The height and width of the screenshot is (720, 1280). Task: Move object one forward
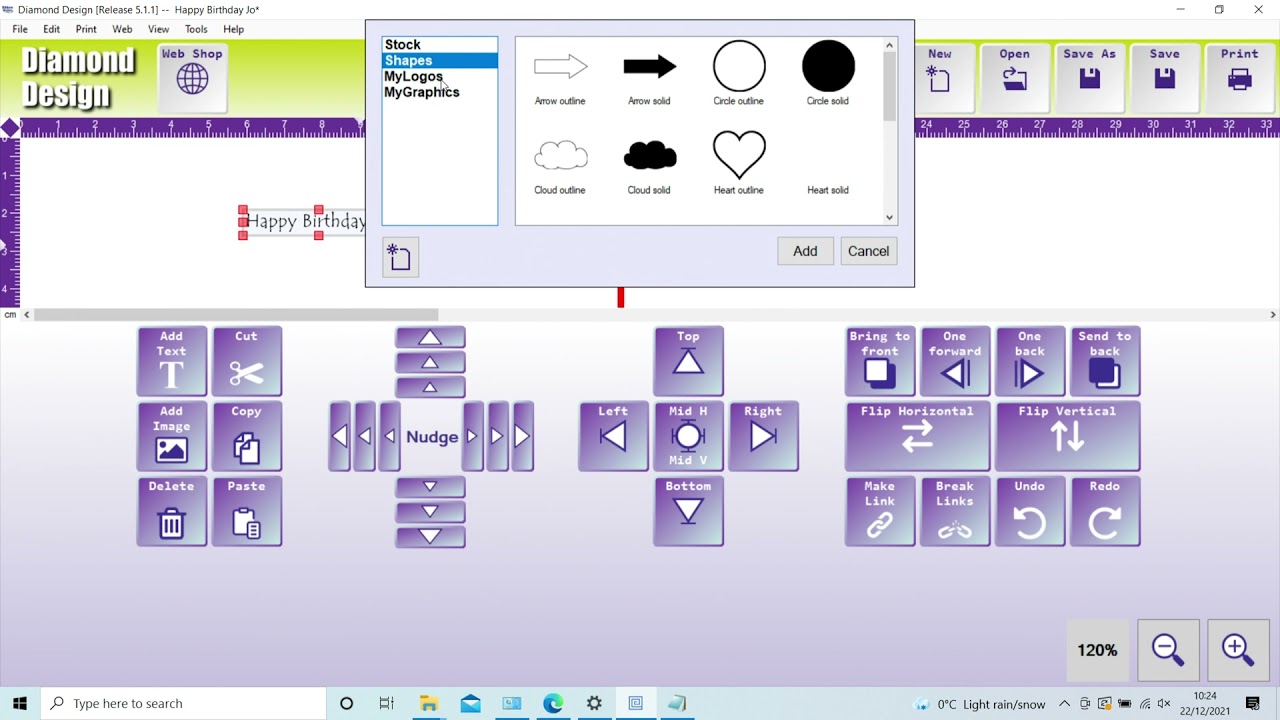click(955, 361)
